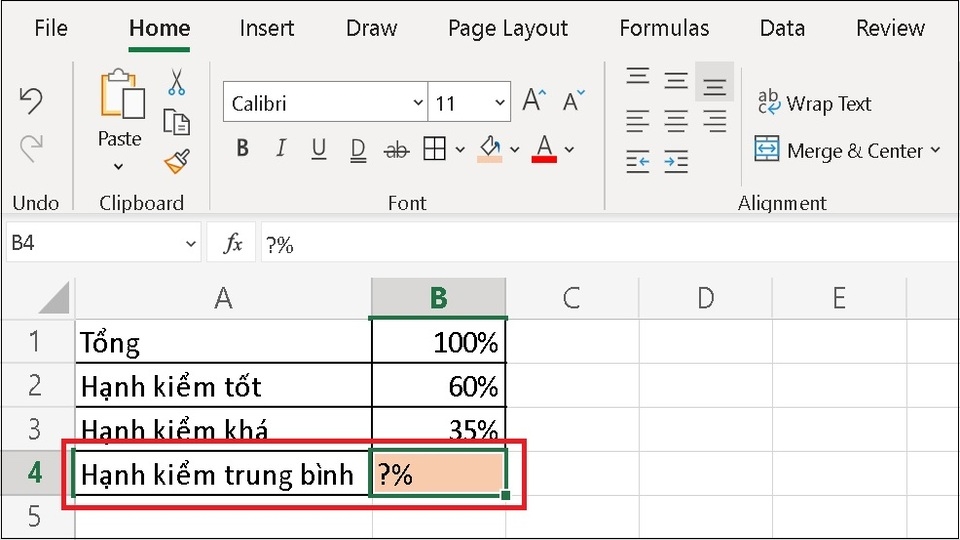Click the fx Insert Function icon
Viewport: 960px width, 540px height.
pos(232,243)
